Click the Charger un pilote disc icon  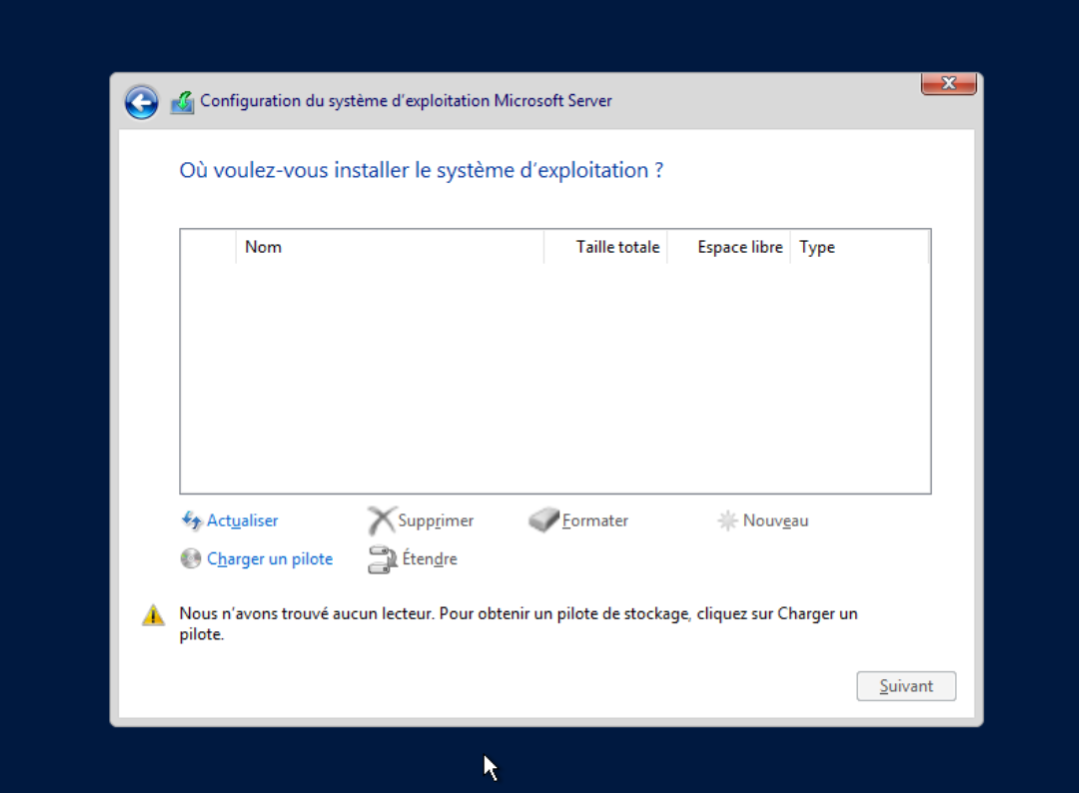coord(191,558)
